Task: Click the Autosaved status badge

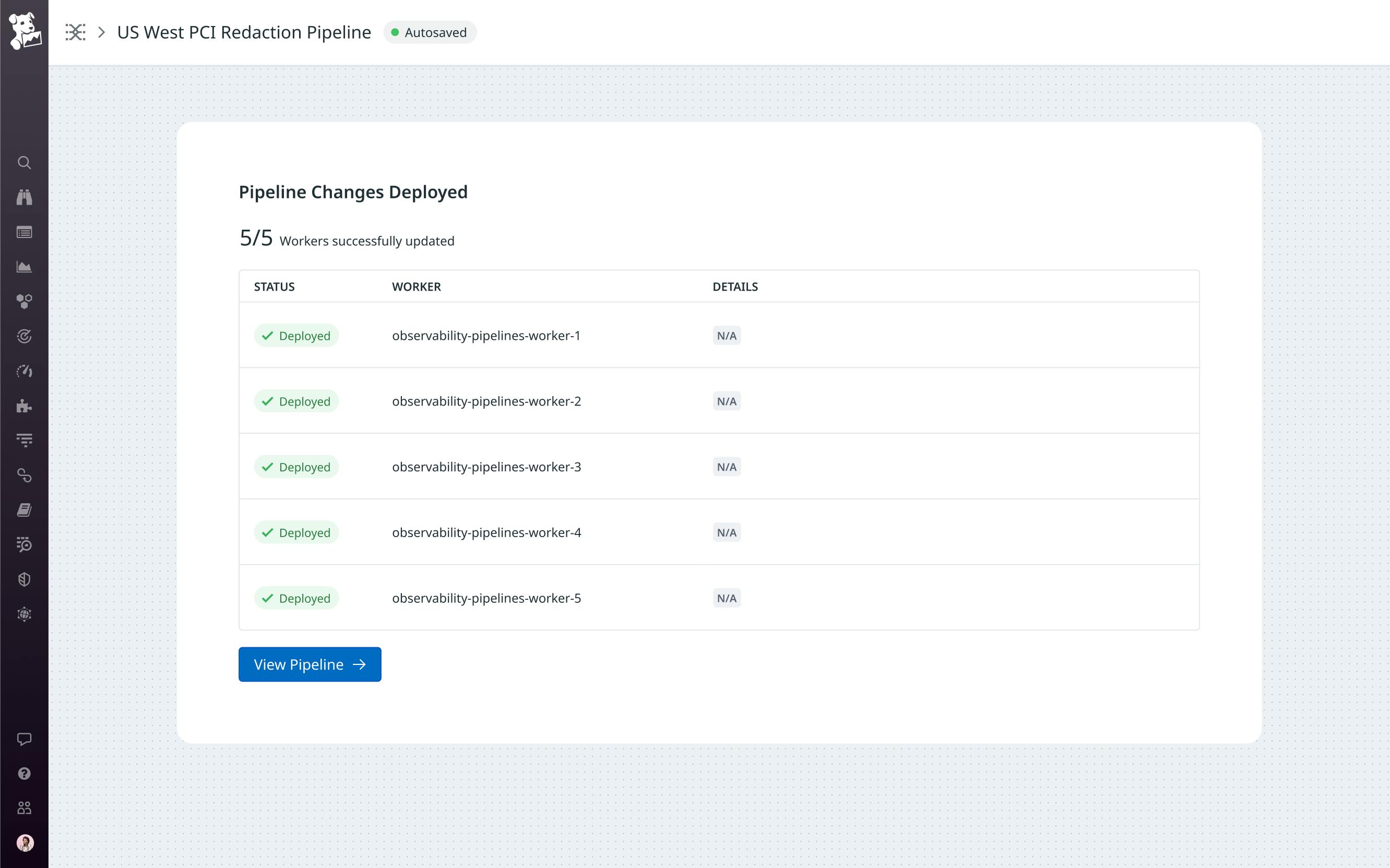Action: click(x=429, y=32)
